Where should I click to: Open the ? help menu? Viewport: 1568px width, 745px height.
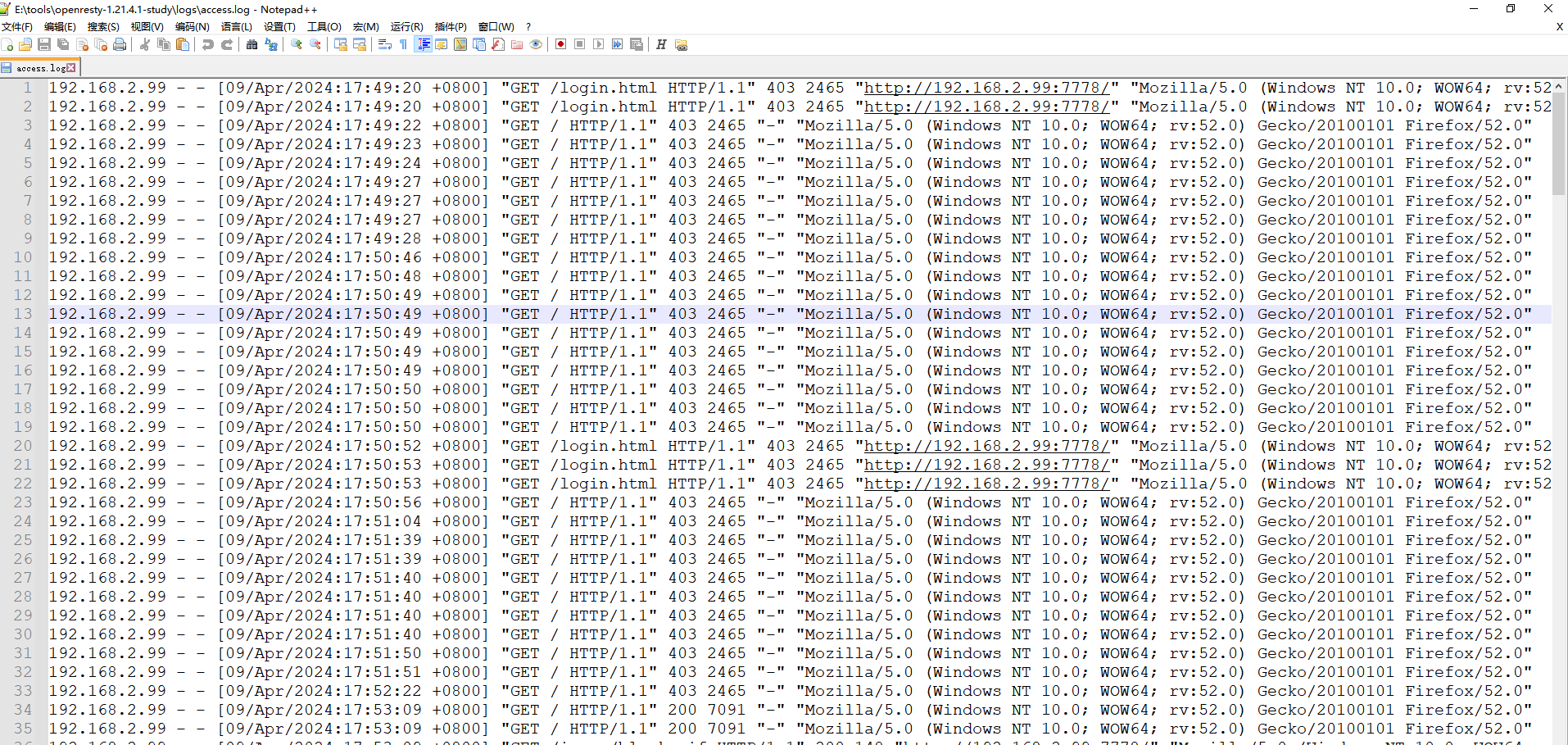click(x=528, y=27)
